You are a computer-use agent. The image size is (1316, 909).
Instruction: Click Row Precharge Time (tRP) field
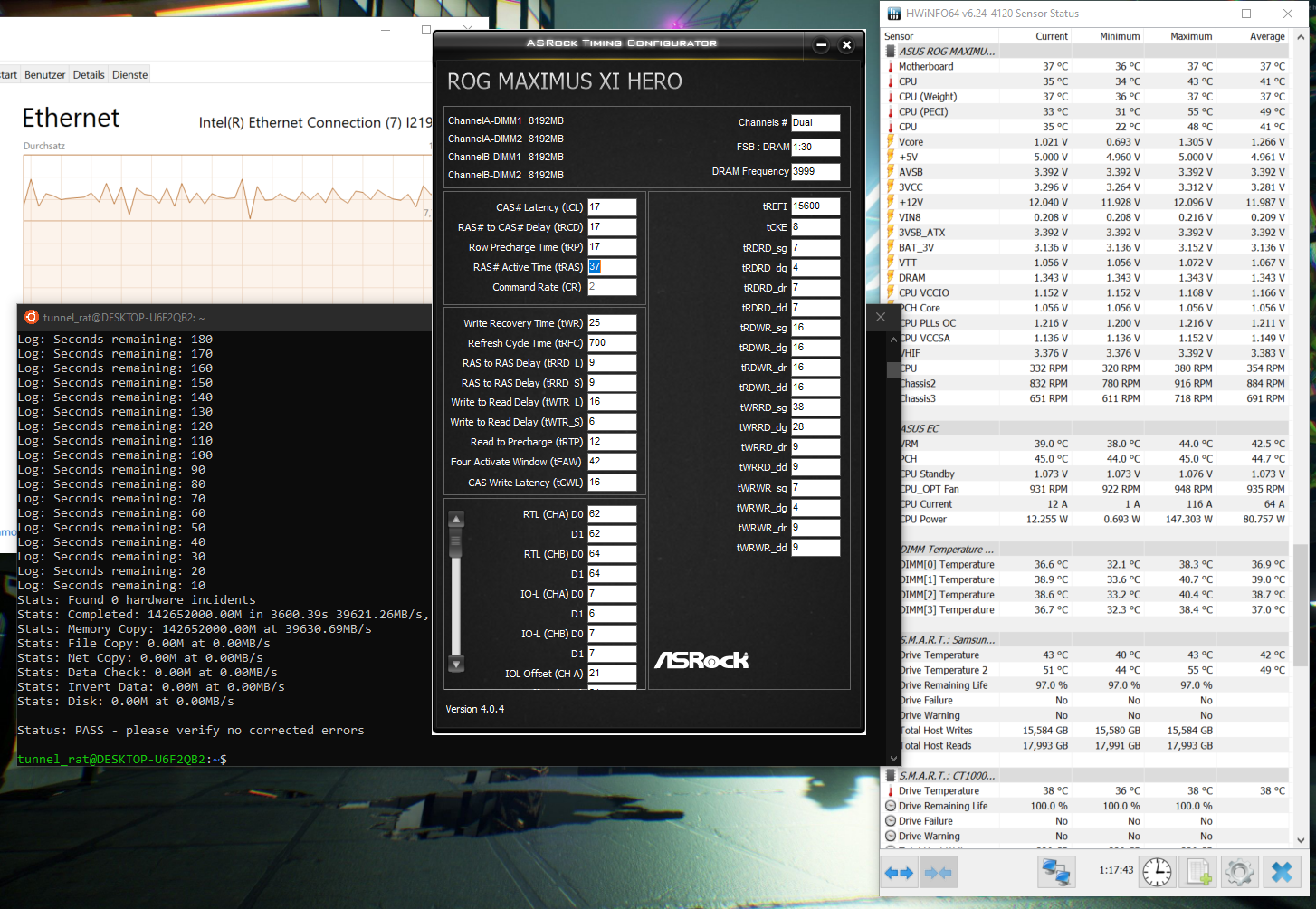tap(612, 247)
